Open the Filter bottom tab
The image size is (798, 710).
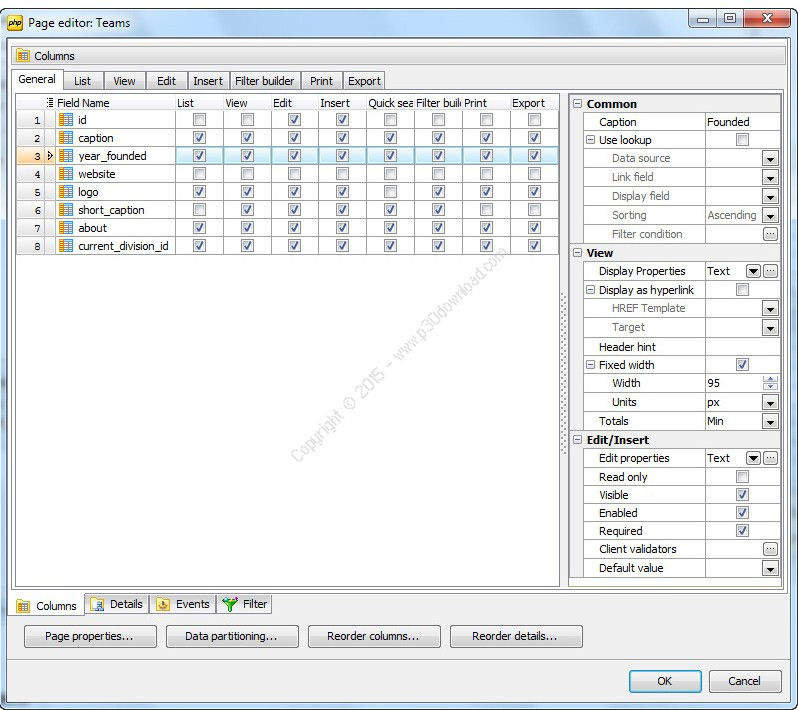pyautogui.click(x=244, y=604)
